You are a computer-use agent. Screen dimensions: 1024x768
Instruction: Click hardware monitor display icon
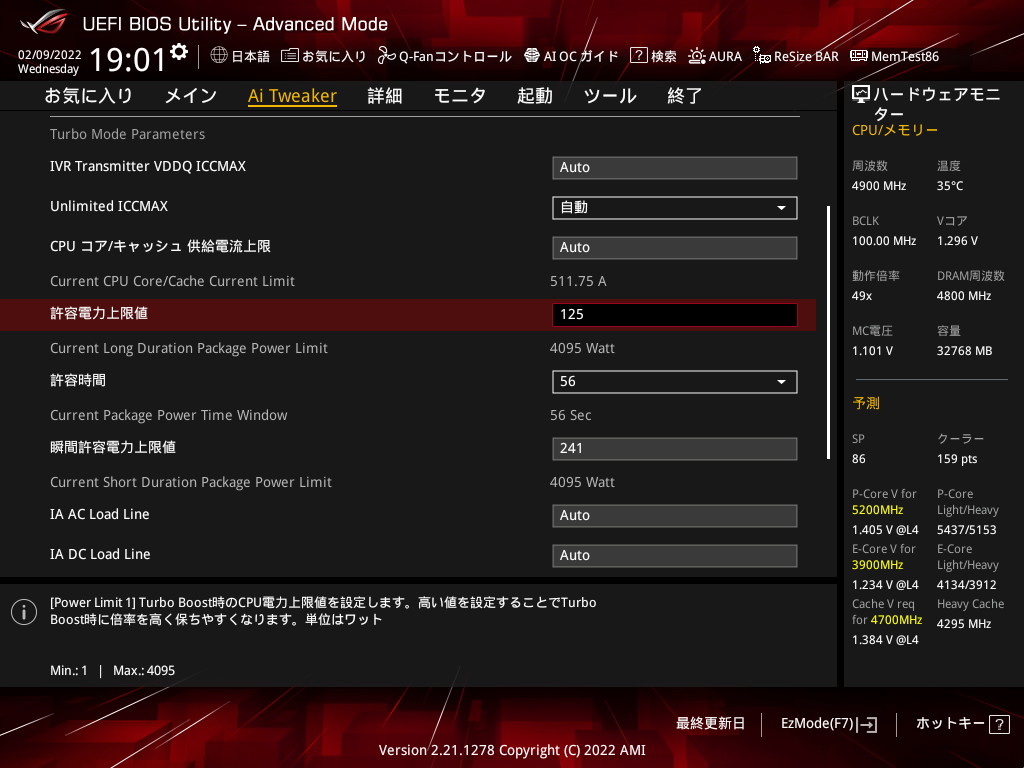pyautogui.click(x=861, y=95)
